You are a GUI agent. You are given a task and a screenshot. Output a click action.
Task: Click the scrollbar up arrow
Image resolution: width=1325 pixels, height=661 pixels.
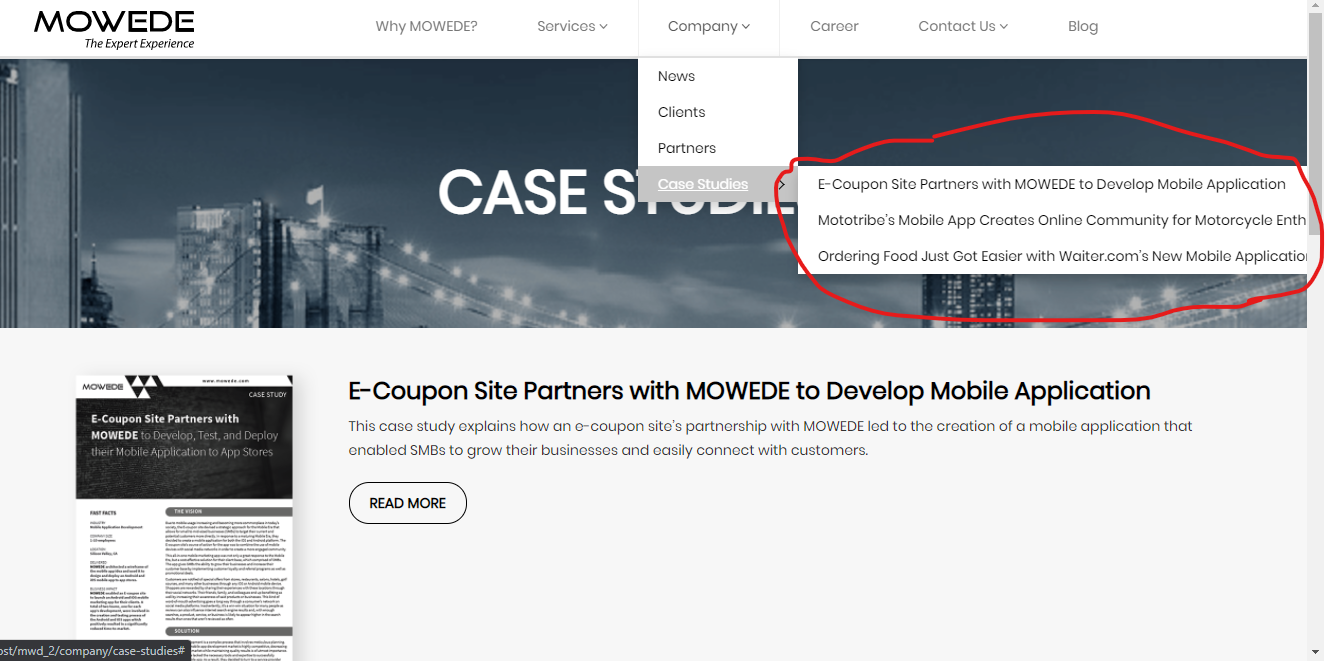click(x=1316, y=8)
